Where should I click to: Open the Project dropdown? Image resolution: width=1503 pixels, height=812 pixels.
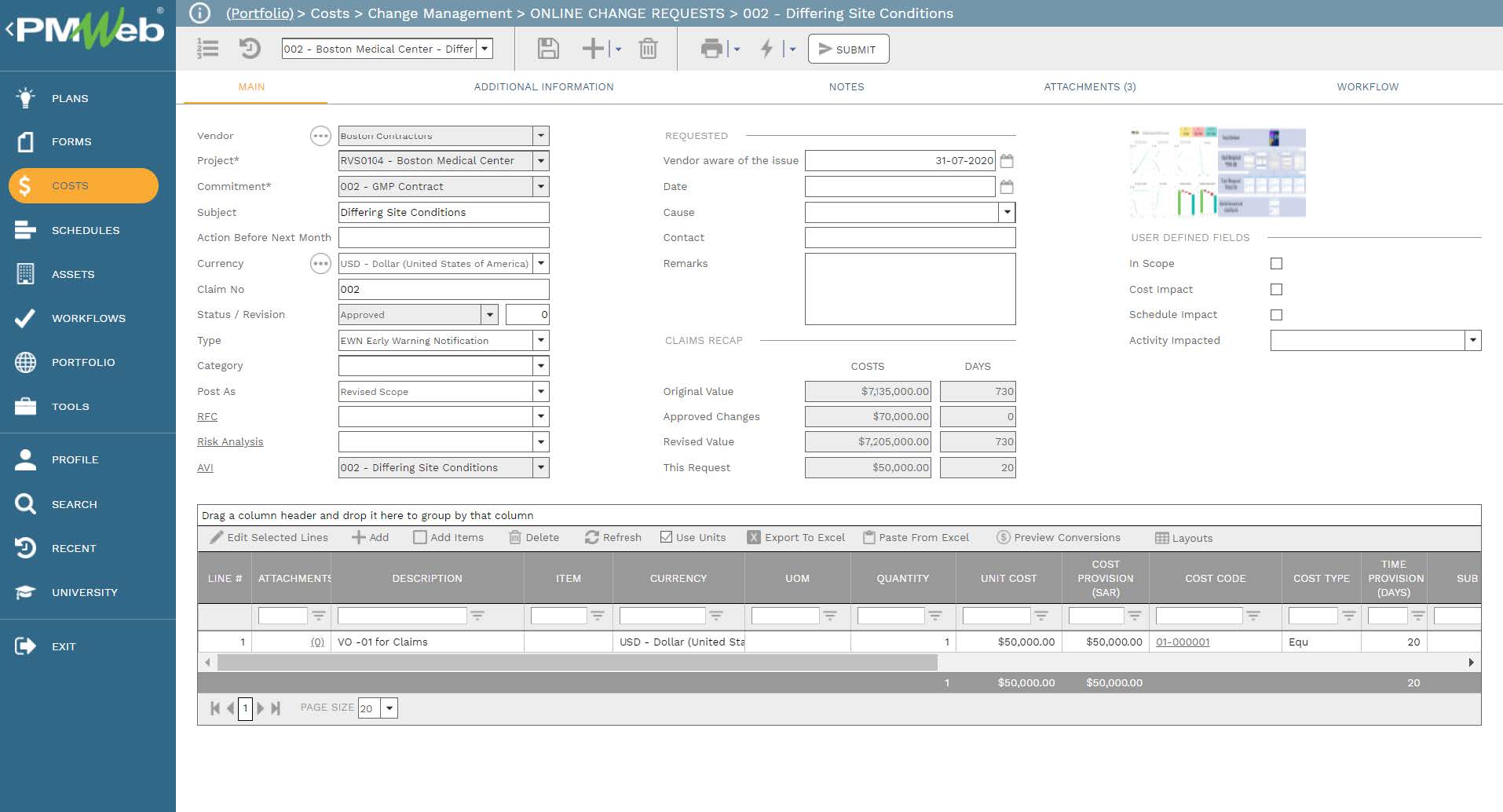540,161
